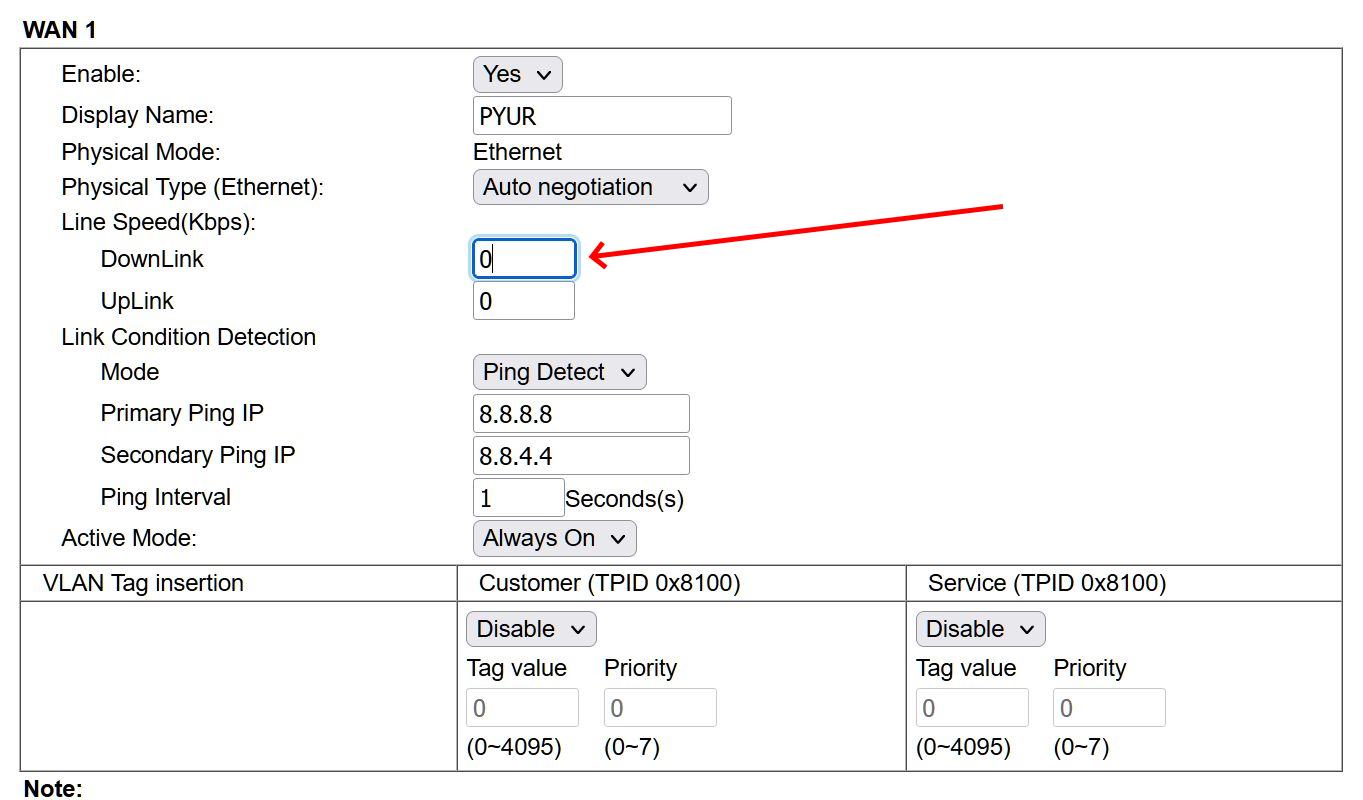Click the UpLink line speed field
The height and width of the screenshot is (800, 1363).
click(524, 301)
